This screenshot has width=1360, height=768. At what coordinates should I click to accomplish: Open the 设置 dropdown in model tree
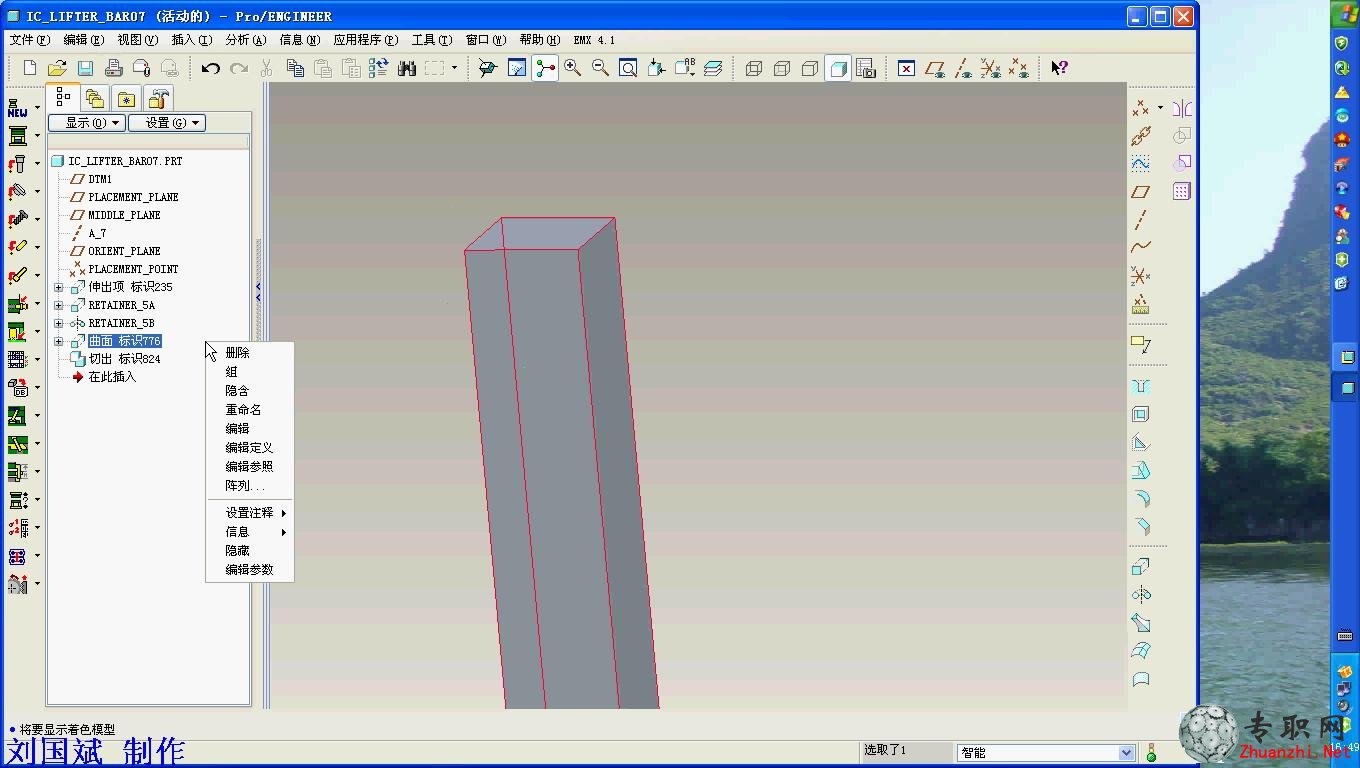[167, 123]
